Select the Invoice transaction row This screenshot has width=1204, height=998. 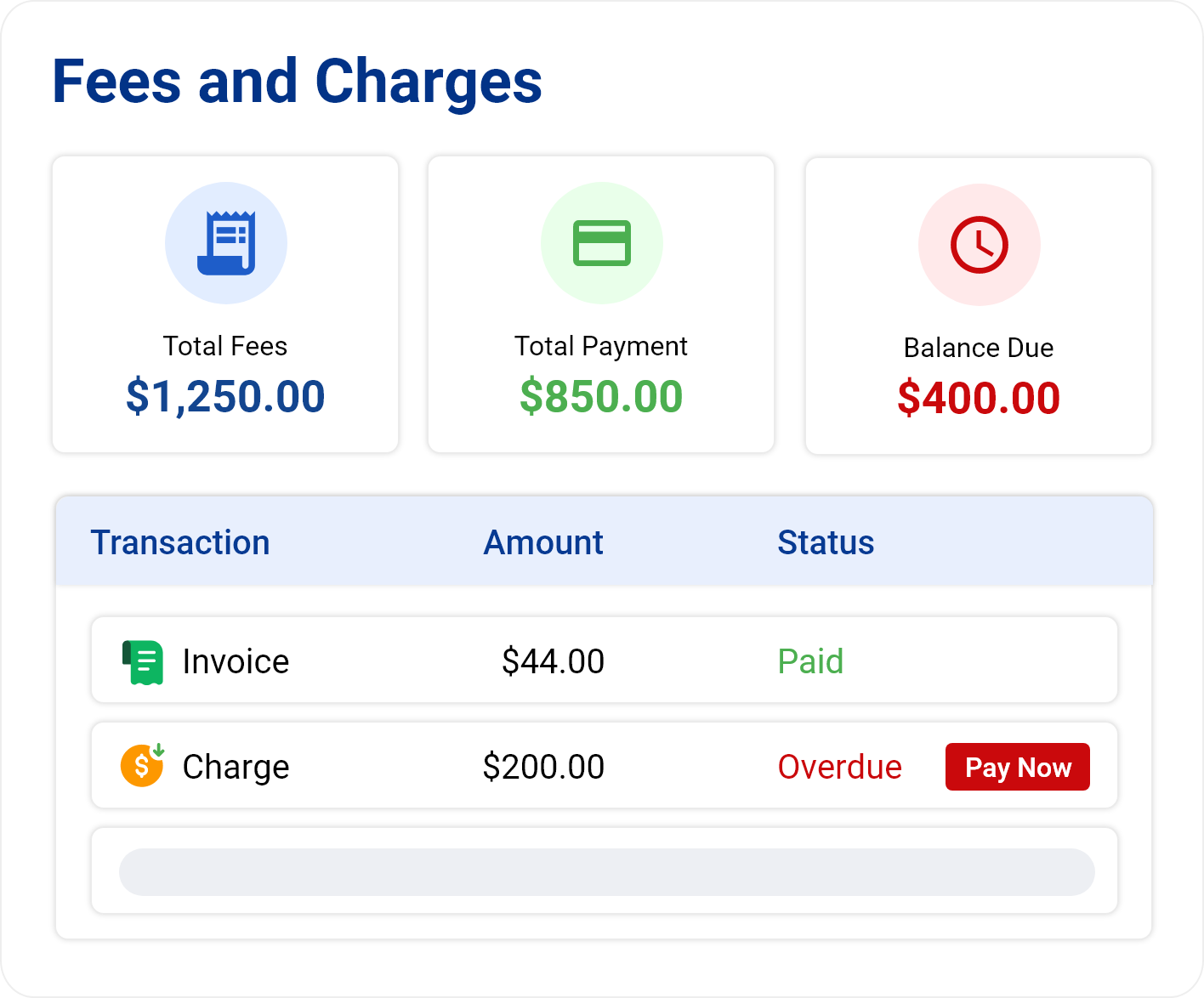(605, 660)
